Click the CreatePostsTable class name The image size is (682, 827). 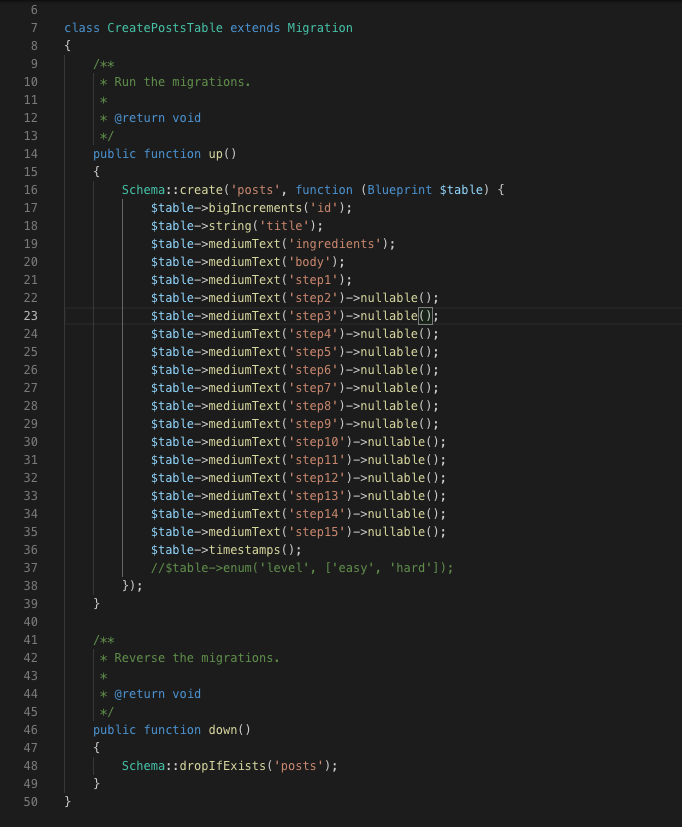pos(165,28)
